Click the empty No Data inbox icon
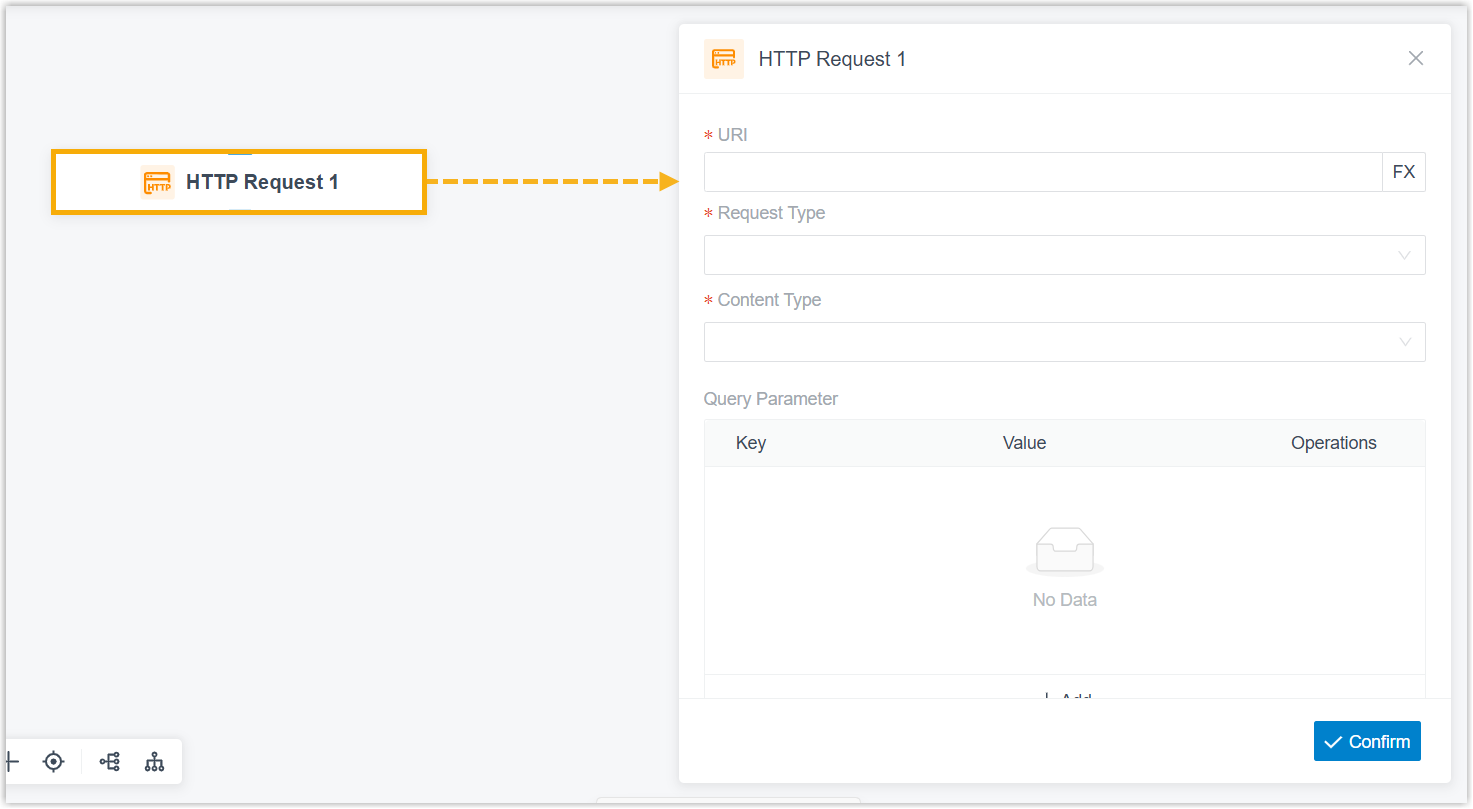The image size is (1473, 809). 1064,551
